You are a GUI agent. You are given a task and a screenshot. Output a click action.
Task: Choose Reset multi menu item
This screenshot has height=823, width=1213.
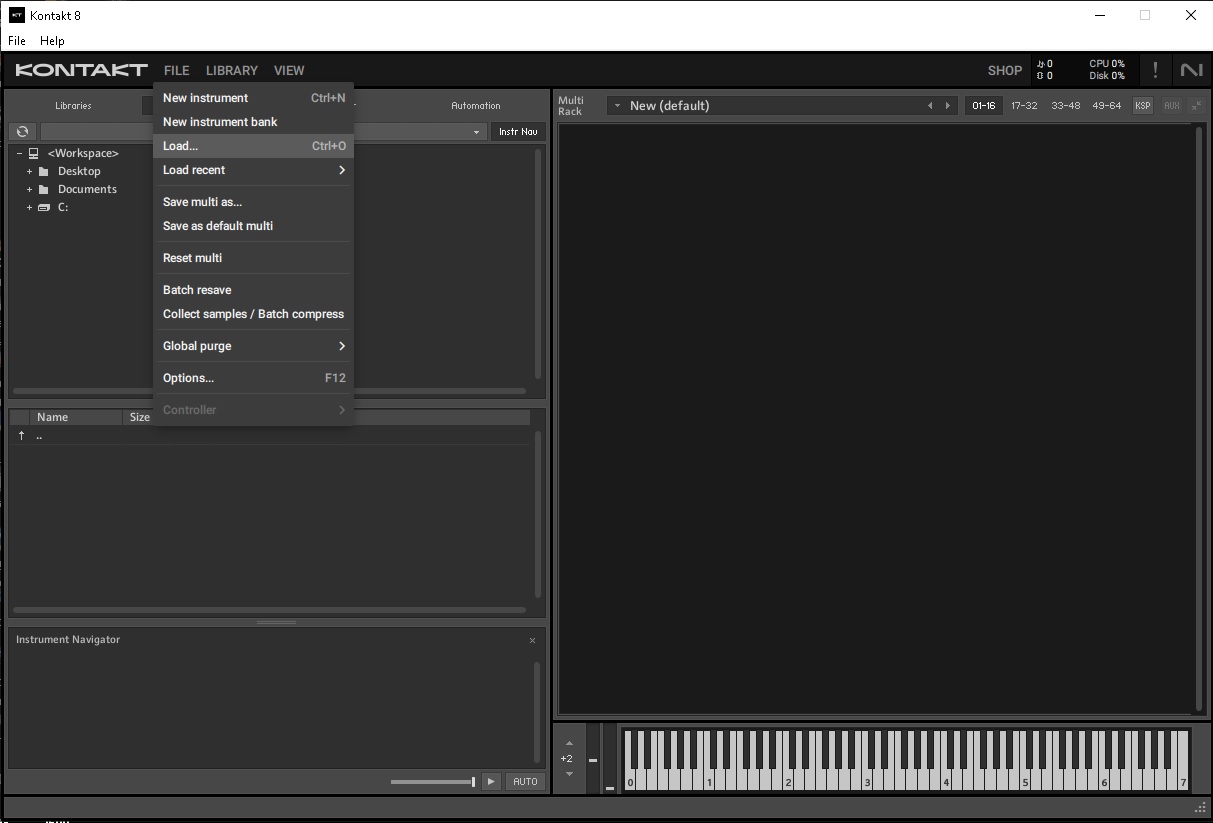tap(254, 258)
